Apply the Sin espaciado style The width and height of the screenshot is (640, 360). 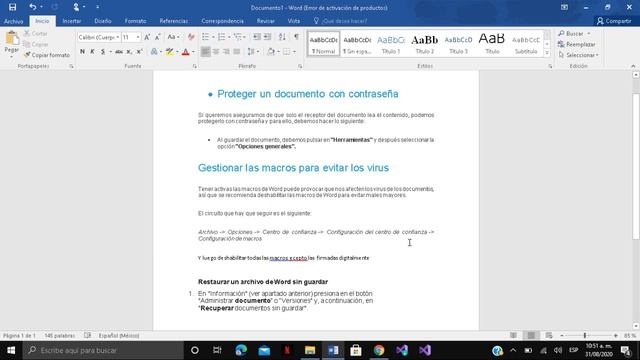click(357, 44)
